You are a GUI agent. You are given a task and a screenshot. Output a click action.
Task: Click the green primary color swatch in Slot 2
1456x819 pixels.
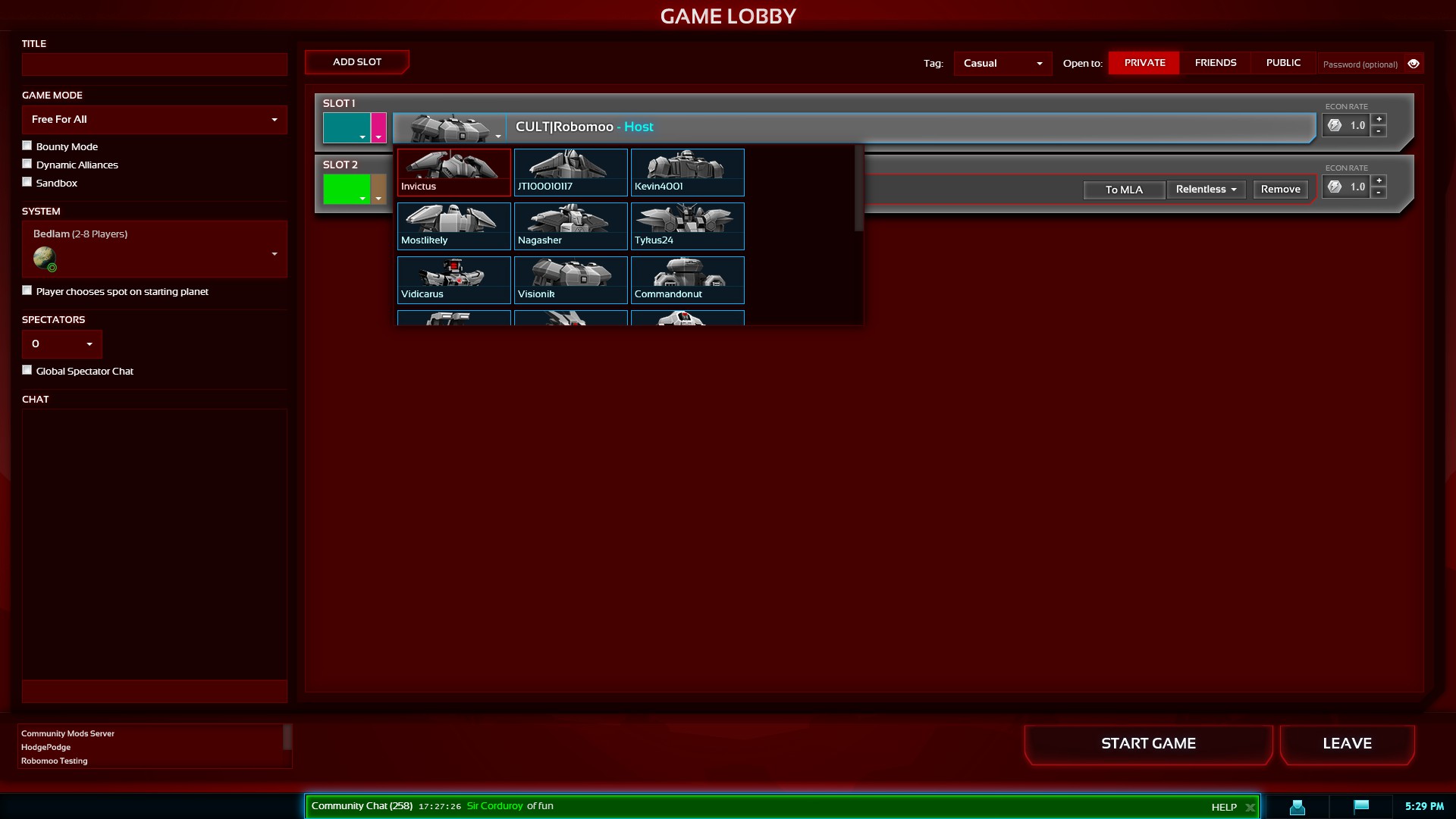point(347,189)
